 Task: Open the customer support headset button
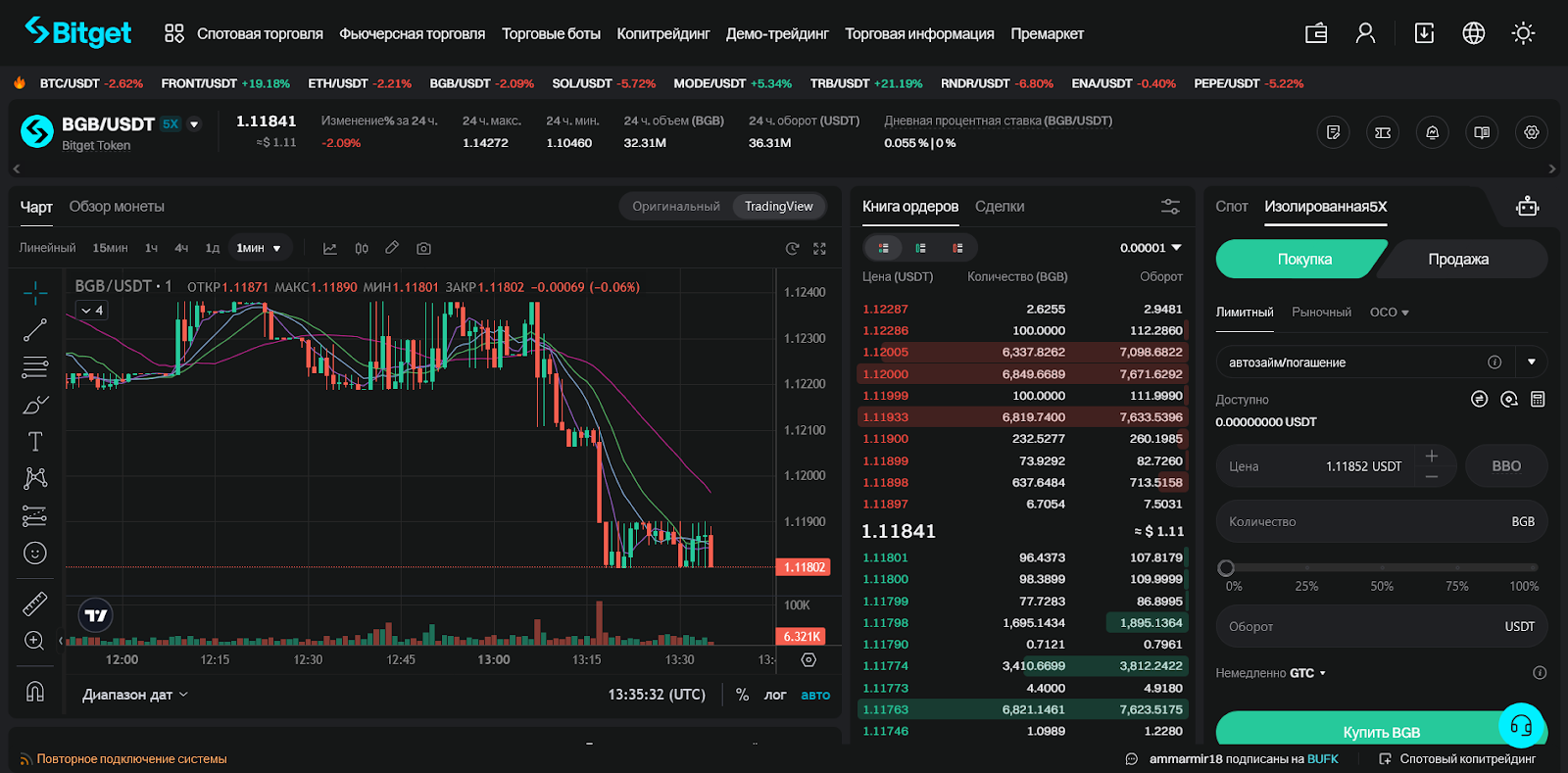1521,726
